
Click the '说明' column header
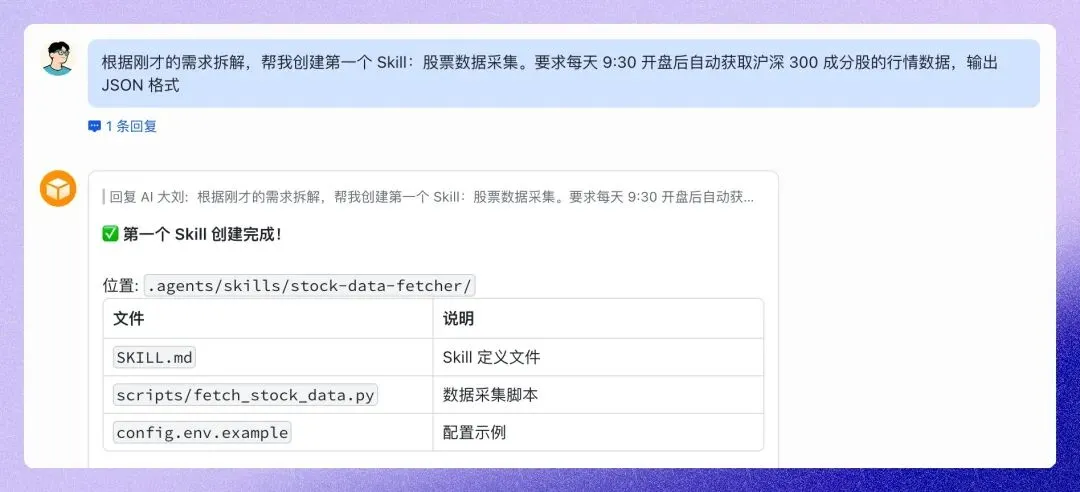pyautogui.click(x=598, y=318)
